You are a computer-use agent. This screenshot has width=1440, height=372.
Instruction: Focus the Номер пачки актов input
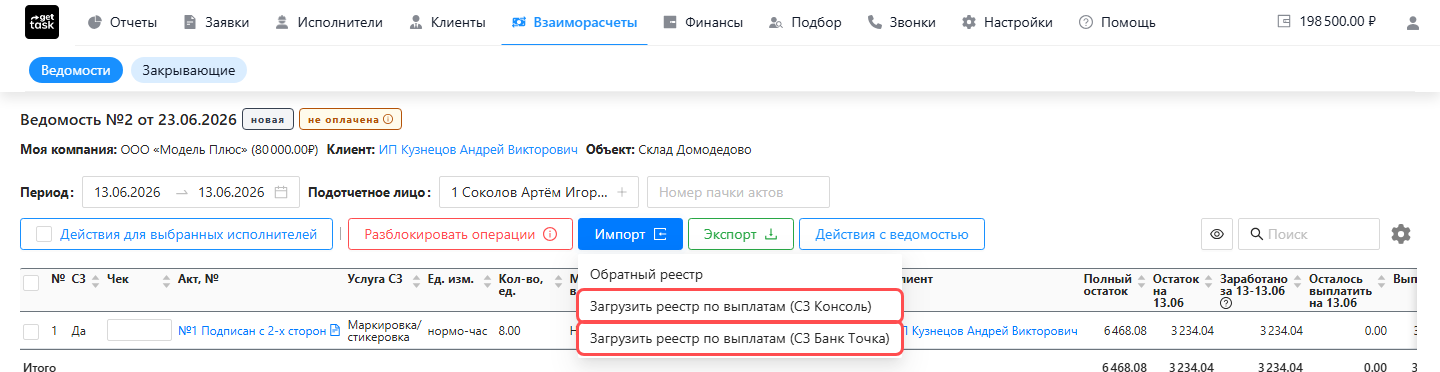click(x=738, y=192)
